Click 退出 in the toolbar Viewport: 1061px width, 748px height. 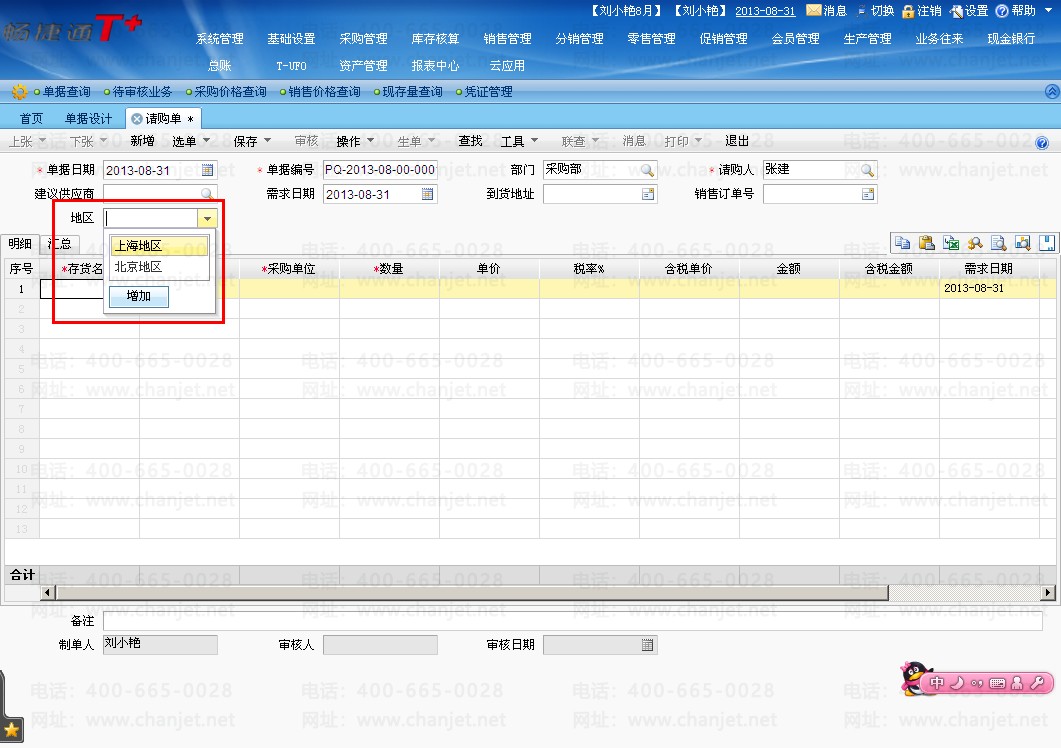click(x=737, y=141)
